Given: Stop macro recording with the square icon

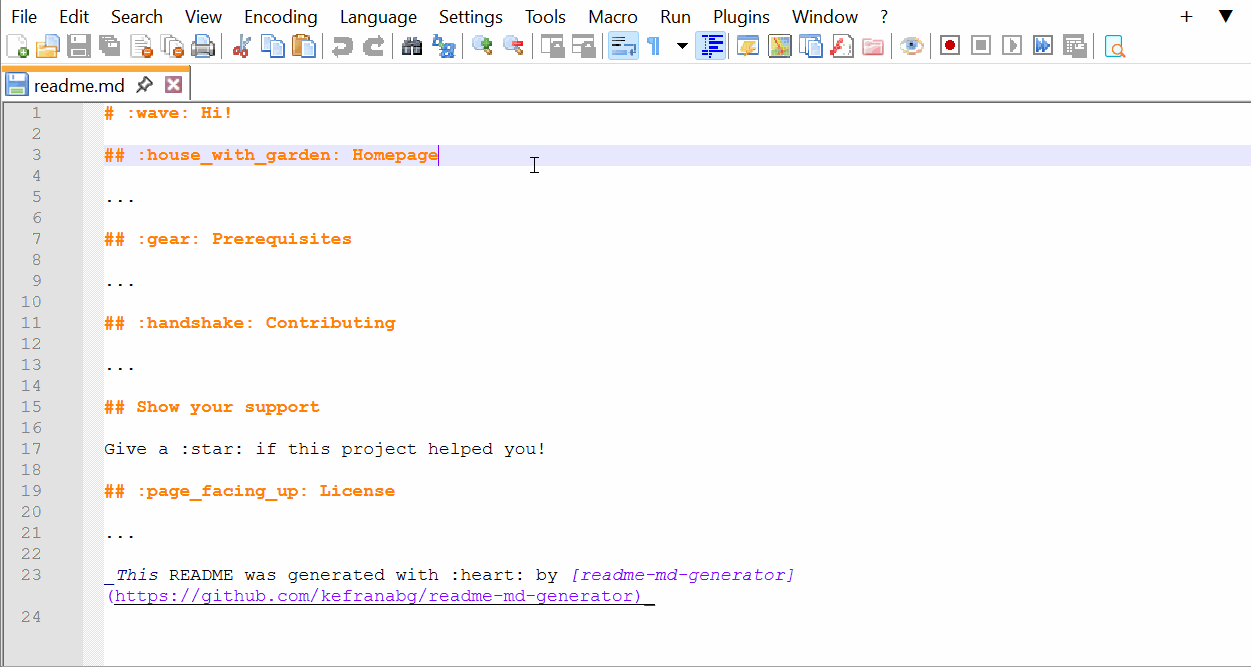Looking at the screenshot, I should (x=981, y=45).
